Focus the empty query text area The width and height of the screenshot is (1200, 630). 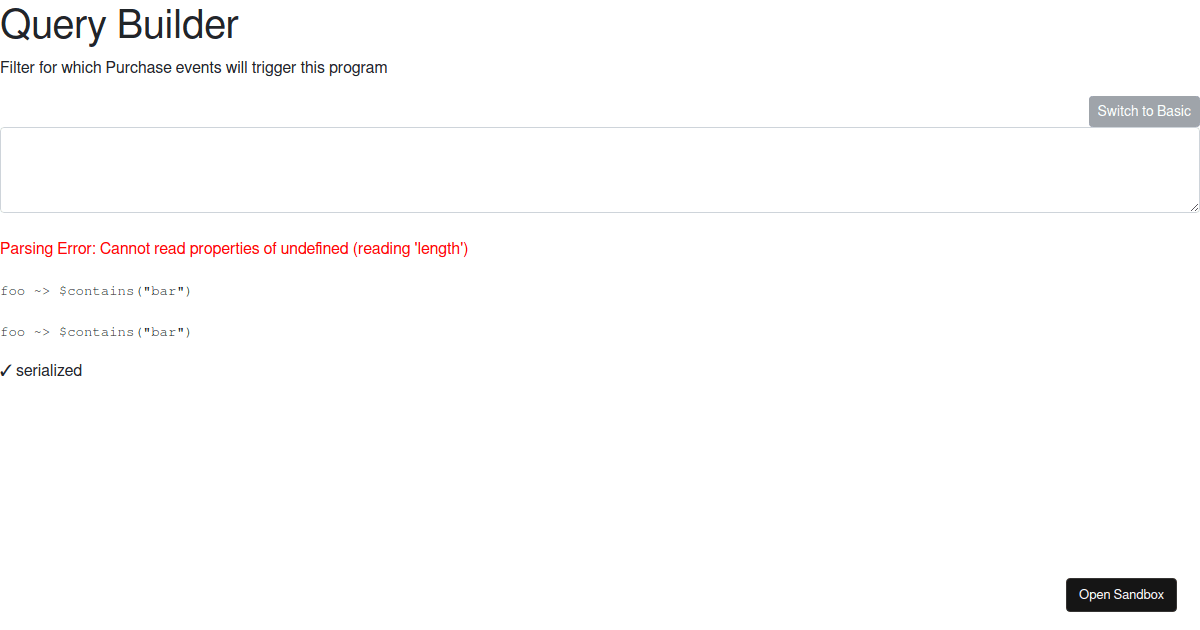tap(600, 170)
